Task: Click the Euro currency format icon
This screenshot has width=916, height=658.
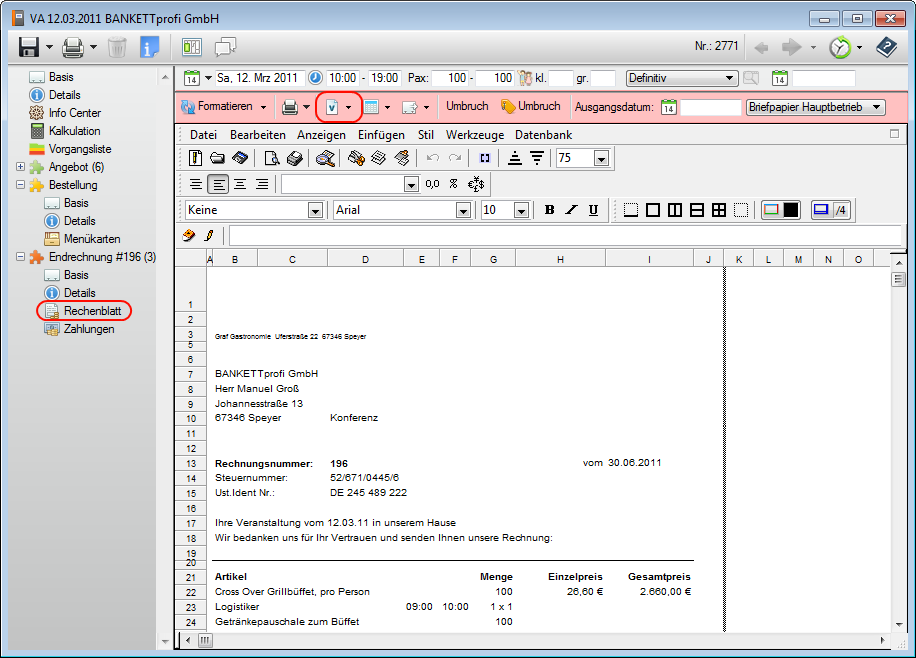Action: point(476,184)
